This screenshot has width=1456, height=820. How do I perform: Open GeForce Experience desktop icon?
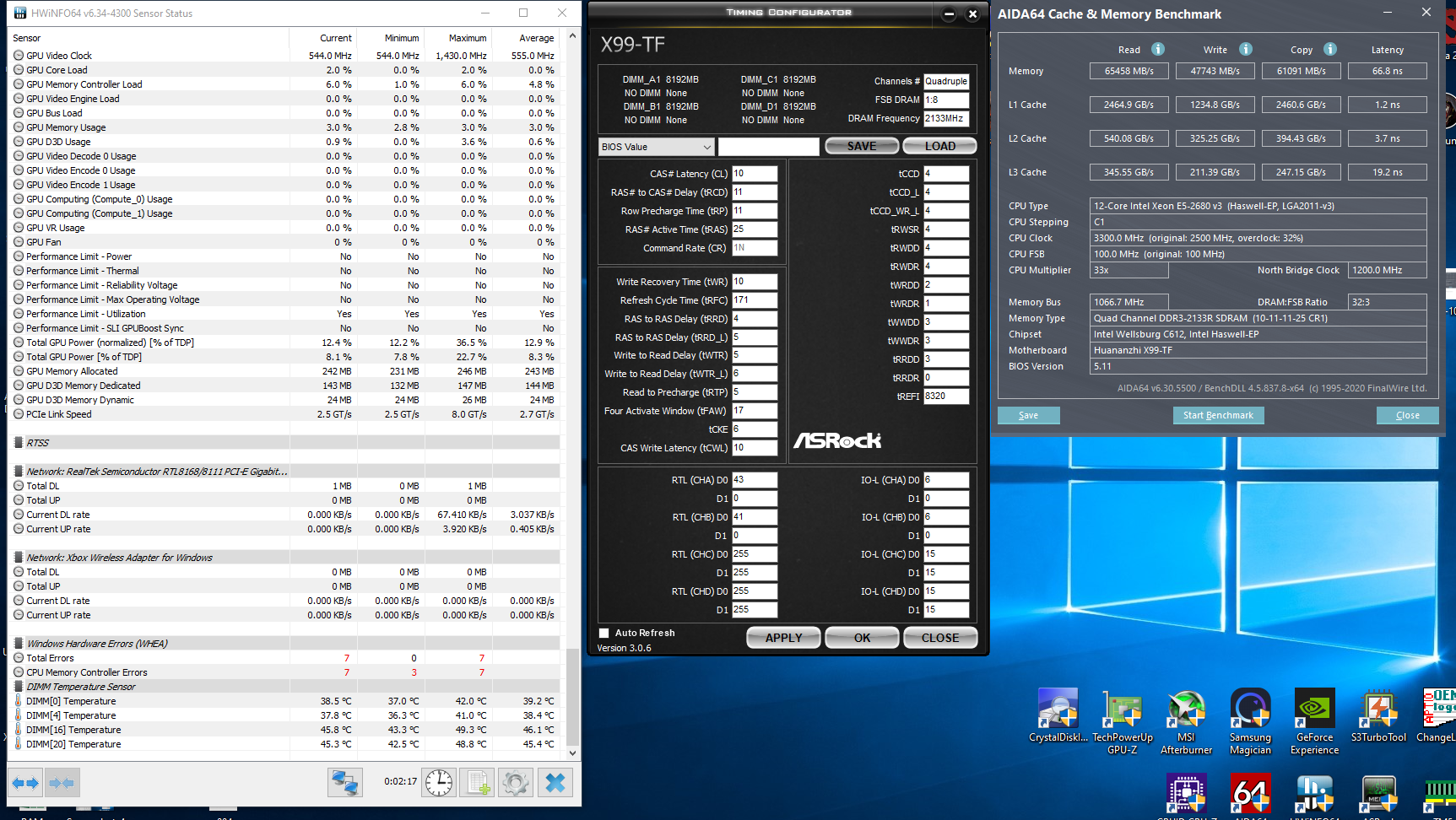click(x=1314, y=721)
